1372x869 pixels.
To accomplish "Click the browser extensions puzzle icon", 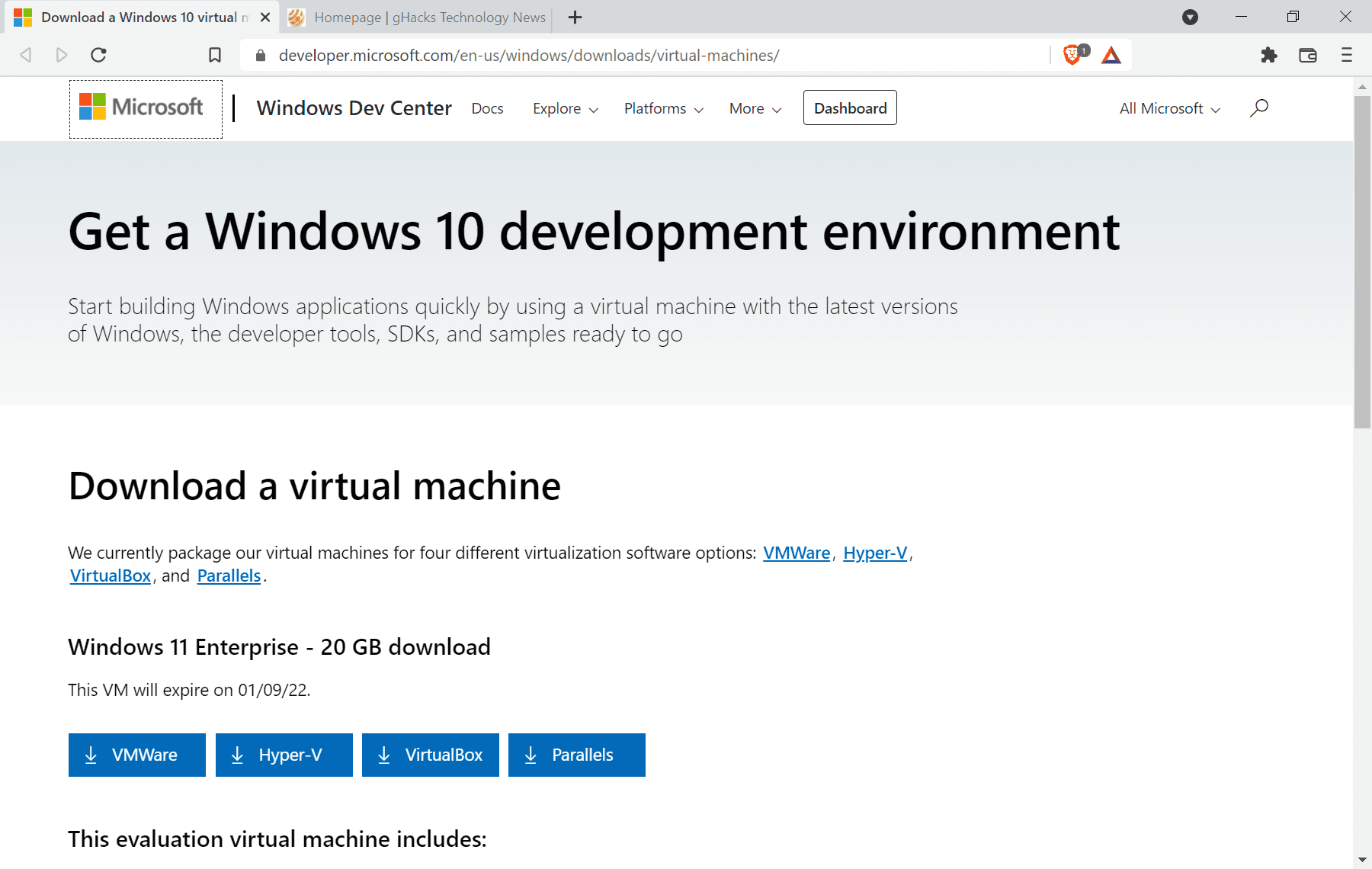I will pyautogui.click(x=1269, y=55).
